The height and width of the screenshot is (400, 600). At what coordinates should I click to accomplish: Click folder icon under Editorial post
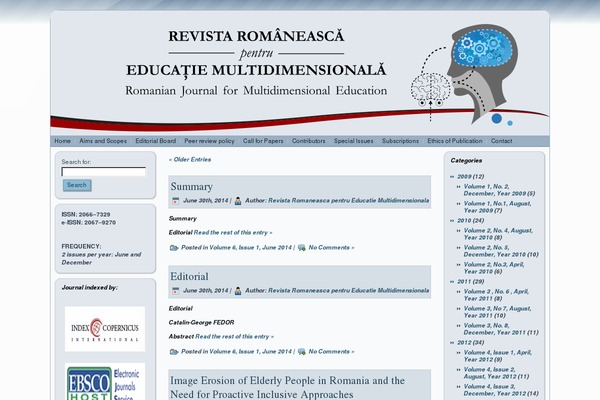point(174,352)
